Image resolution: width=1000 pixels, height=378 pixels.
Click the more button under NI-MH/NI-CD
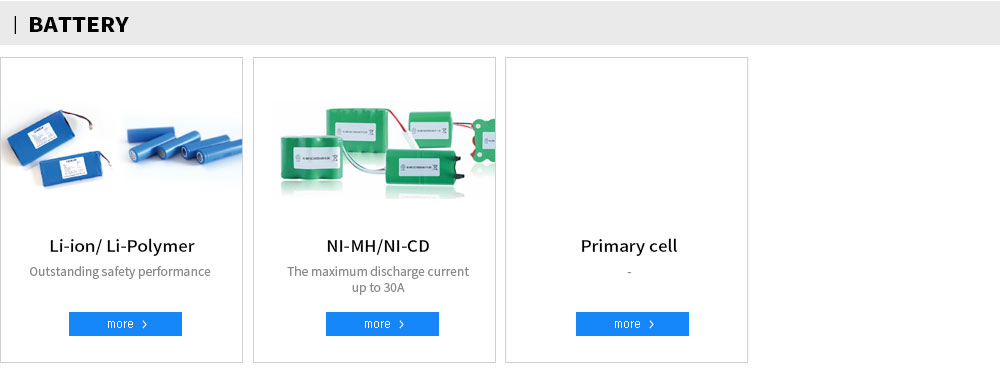[382, 324]
